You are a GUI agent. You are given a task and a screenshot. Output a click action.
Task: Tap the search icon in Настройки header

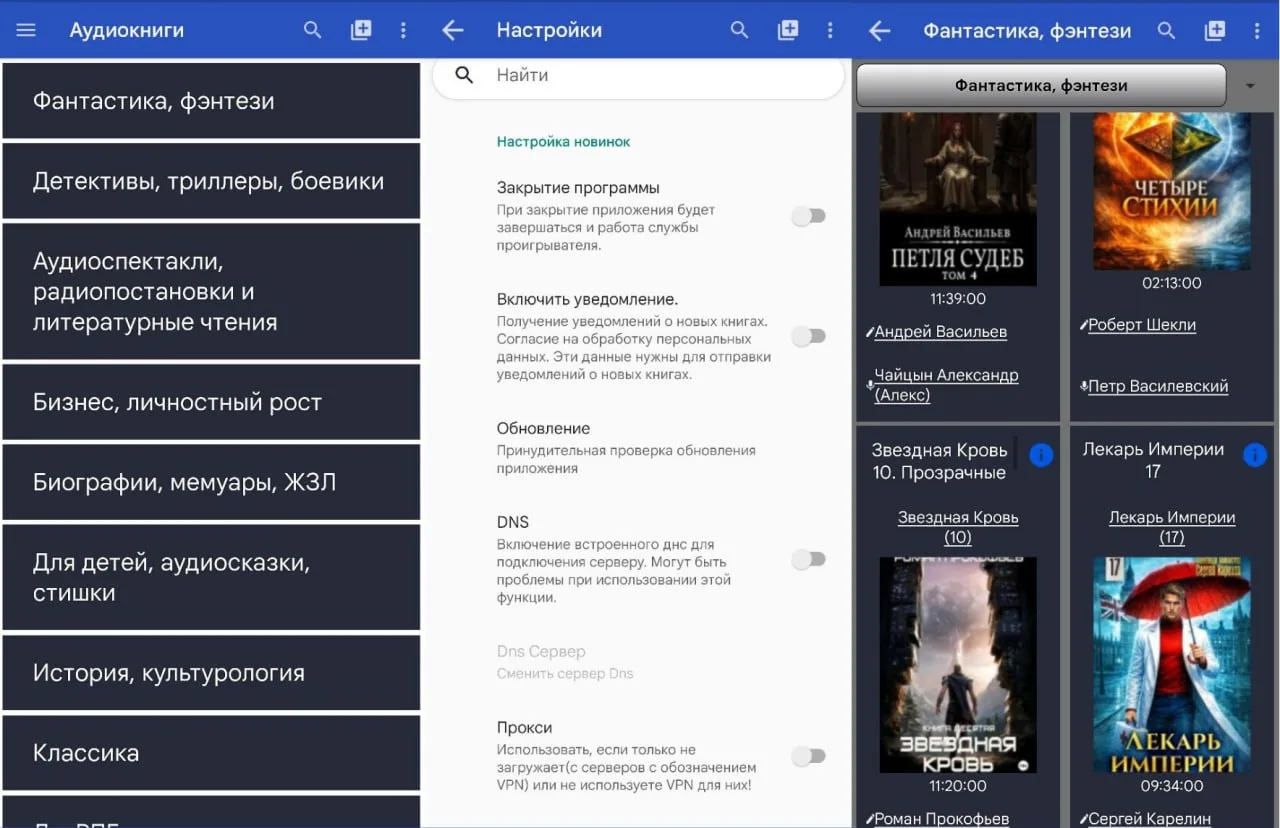tap(740, 30)
